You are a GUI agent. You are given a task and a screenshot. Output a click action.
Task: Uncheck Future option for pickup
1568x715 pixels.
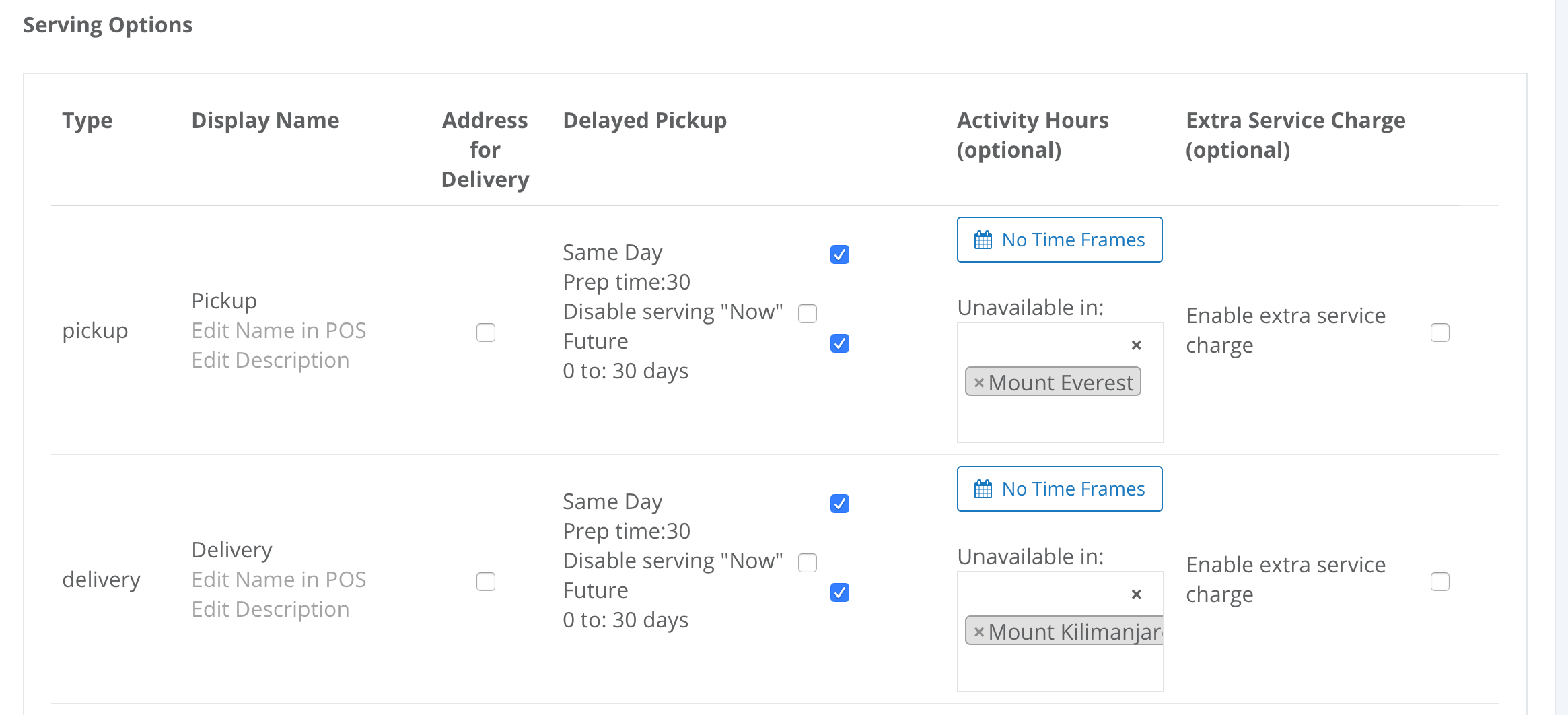(x=840, y=343)
